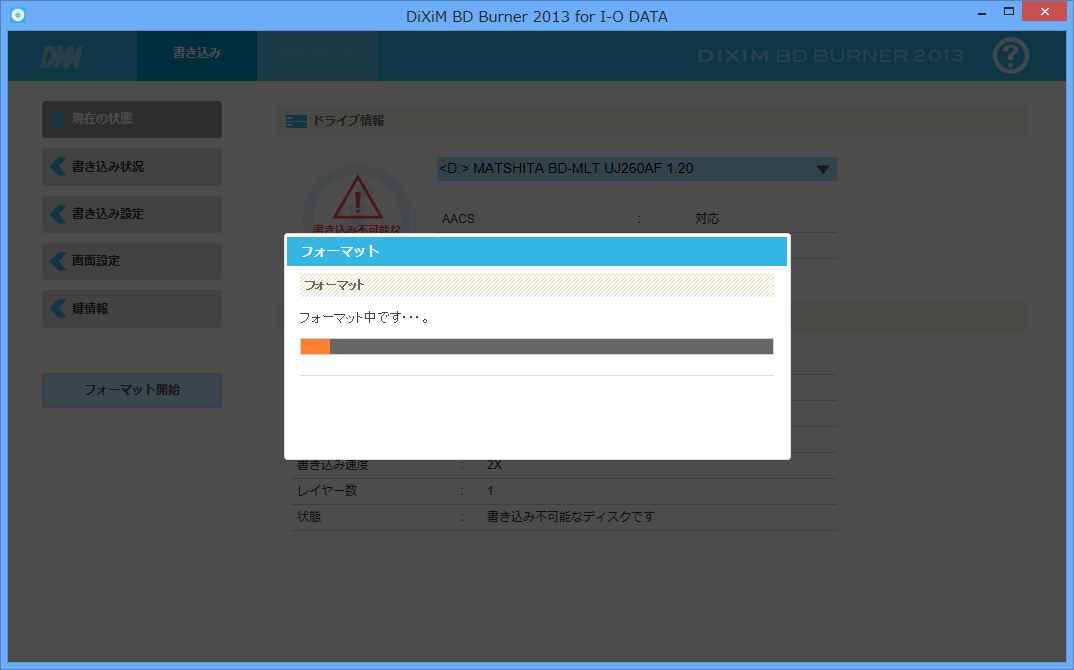Expand the MATSHITA BD-MLT drive dropdown
1074x670 pixels.
pos(636,169)
